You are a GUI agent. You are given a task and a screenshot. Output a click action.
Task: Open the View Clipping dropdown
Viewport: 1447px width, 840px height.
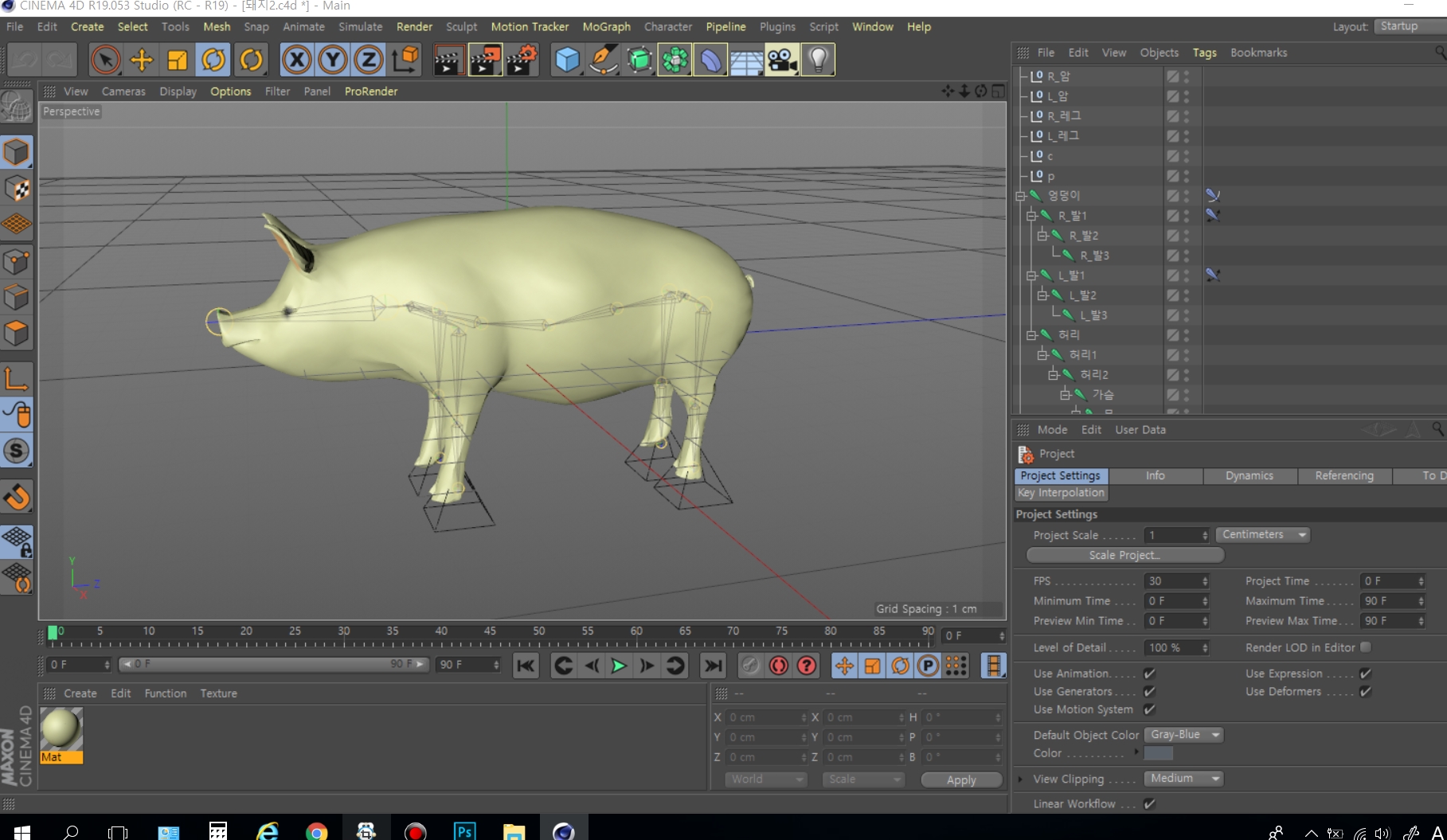1183,779
